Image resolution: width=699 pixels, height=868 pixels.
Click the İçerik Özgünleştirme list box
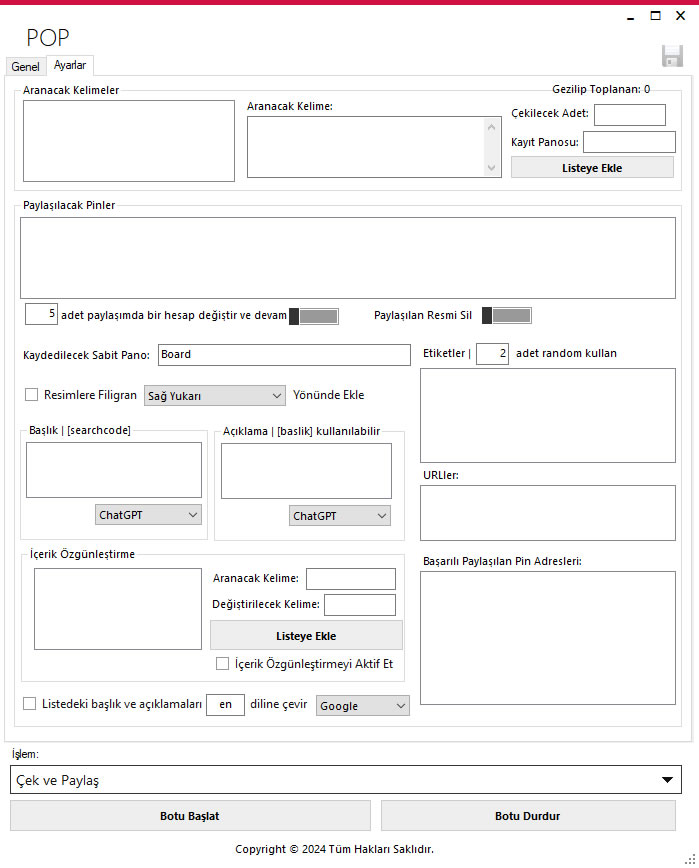tap(118, 609)
